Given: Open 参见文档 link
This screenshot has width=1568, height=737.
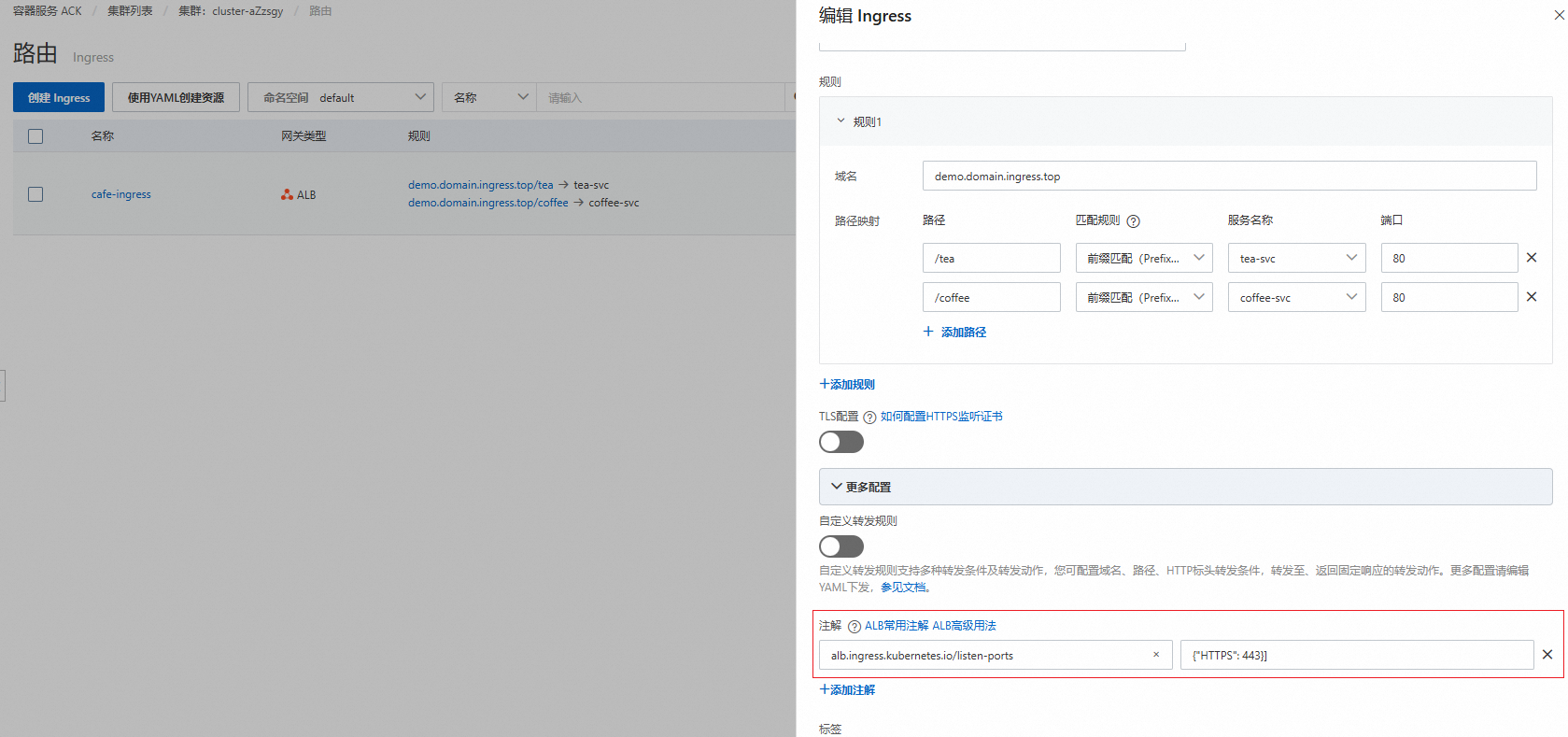Looking at the screenshot, I should tap(903, 588).
